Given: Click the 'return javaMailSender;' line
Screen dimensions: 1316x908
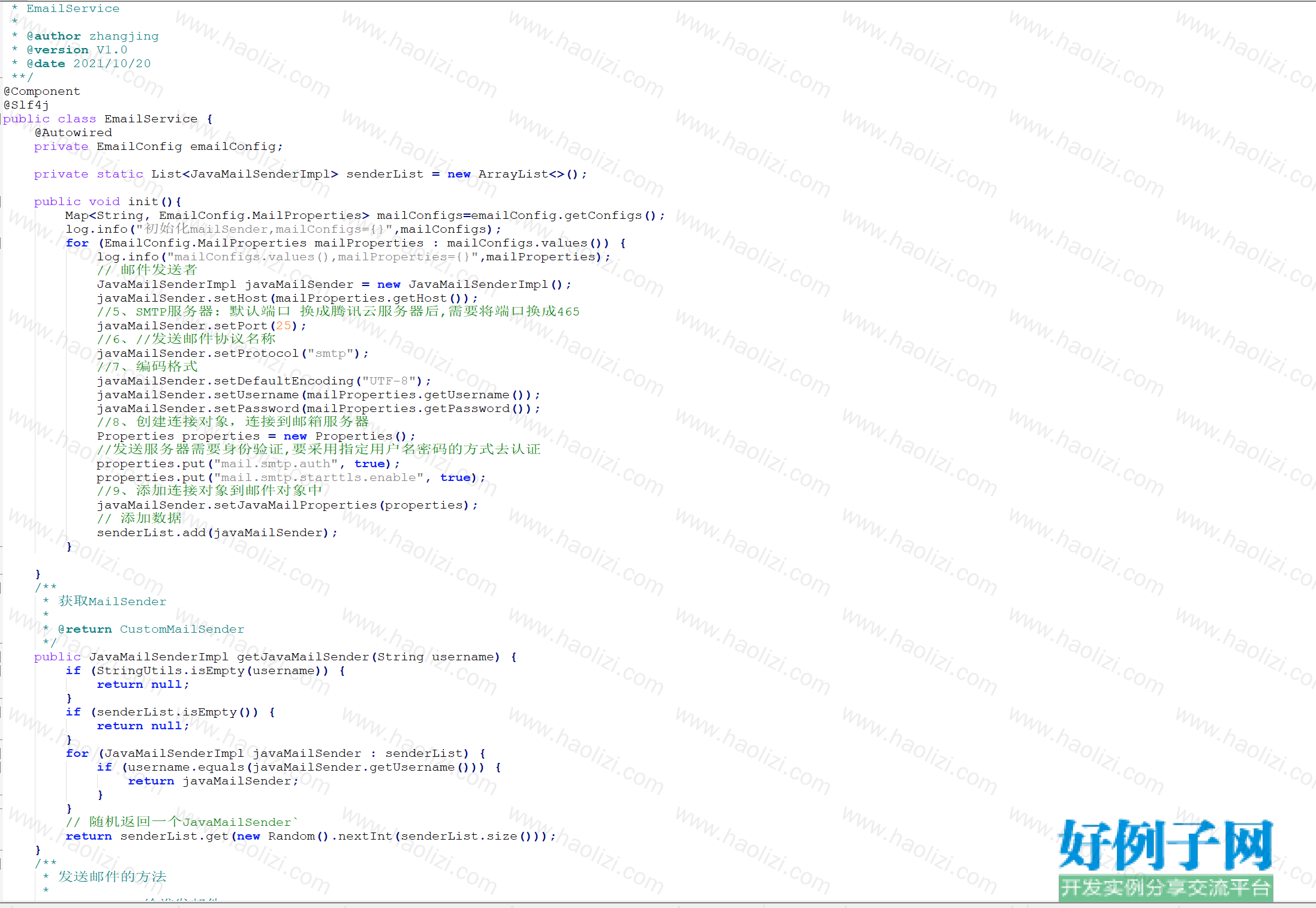Looking at the screenshot, I should coord(213,781).
